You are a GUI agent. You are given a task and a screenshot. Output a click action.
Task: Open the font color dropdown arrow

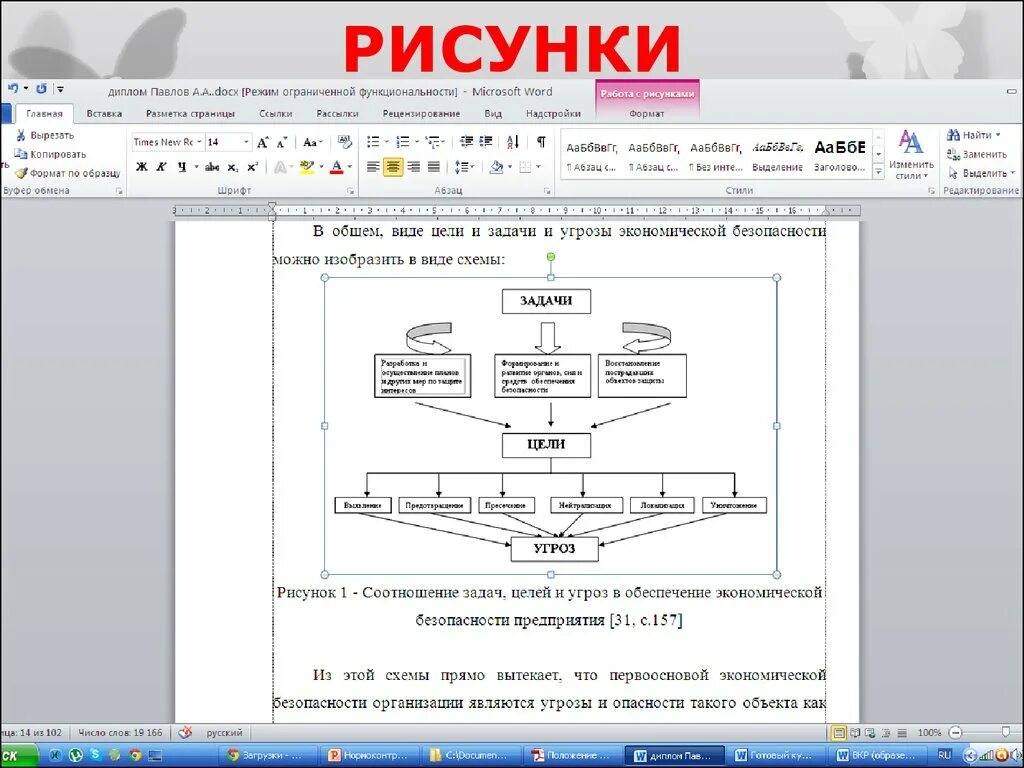click(350, 167)
